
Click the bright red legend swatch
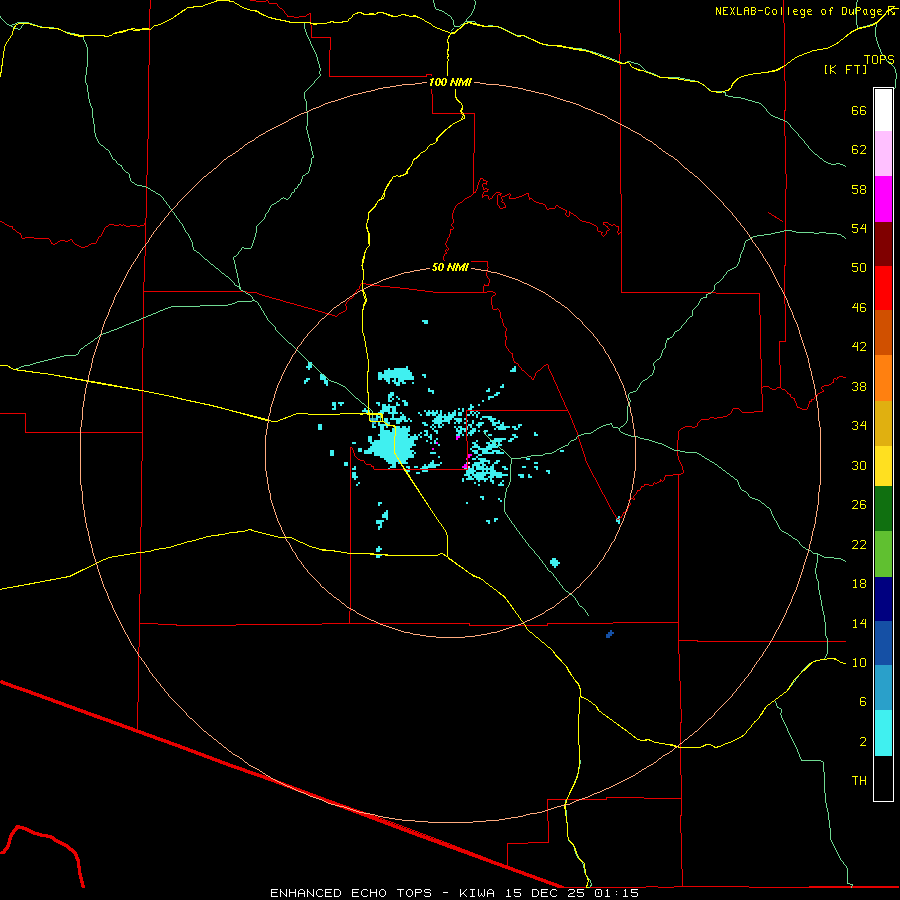(x=883, y=288)
